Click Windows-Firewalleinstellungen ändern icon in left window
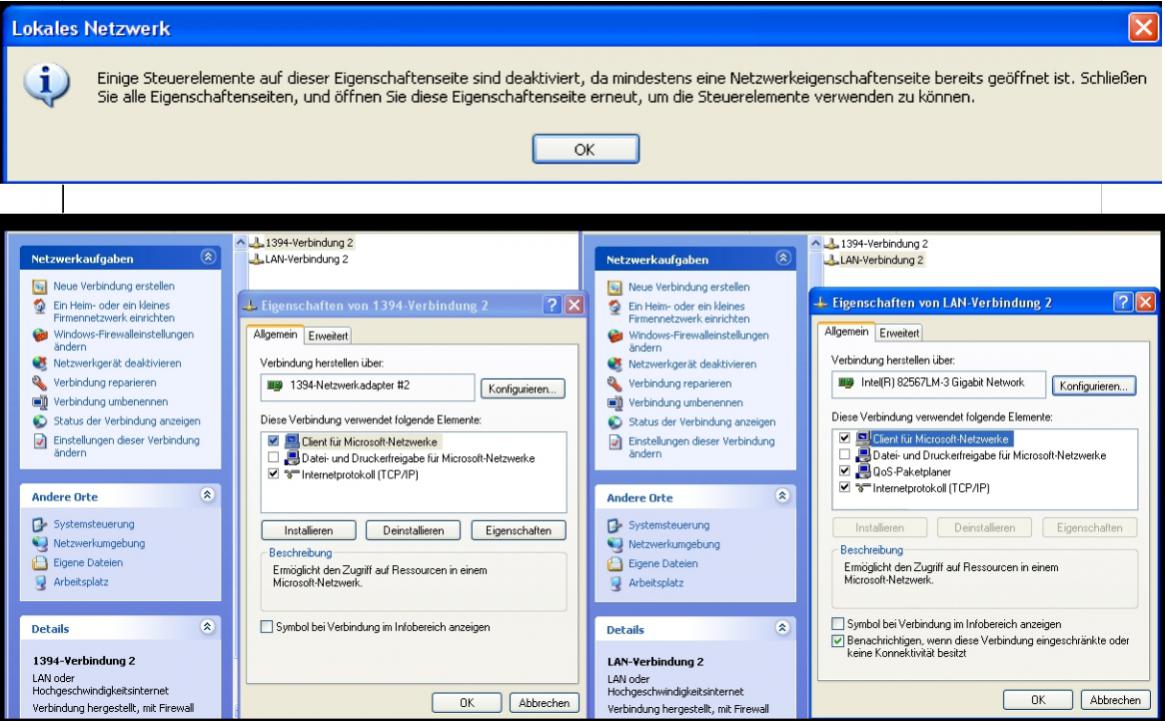This screenshot has height=721, width=1165. tap(39, 334)
